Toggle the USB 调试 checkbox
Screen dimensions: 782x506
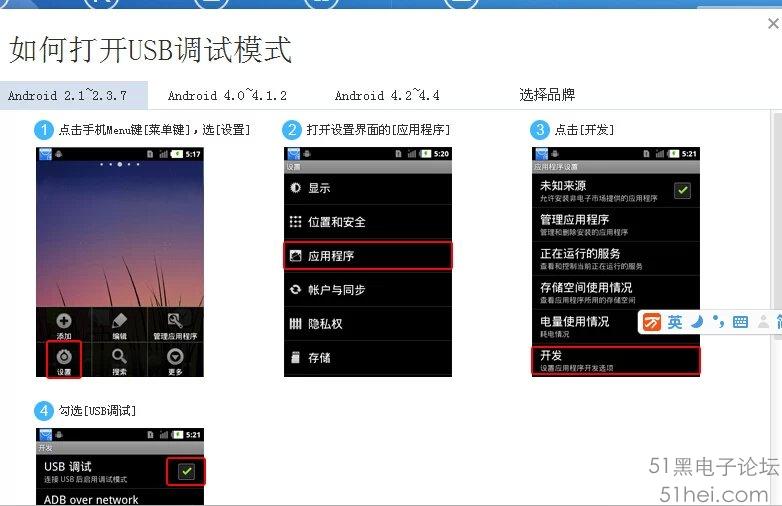coord(186,471)
